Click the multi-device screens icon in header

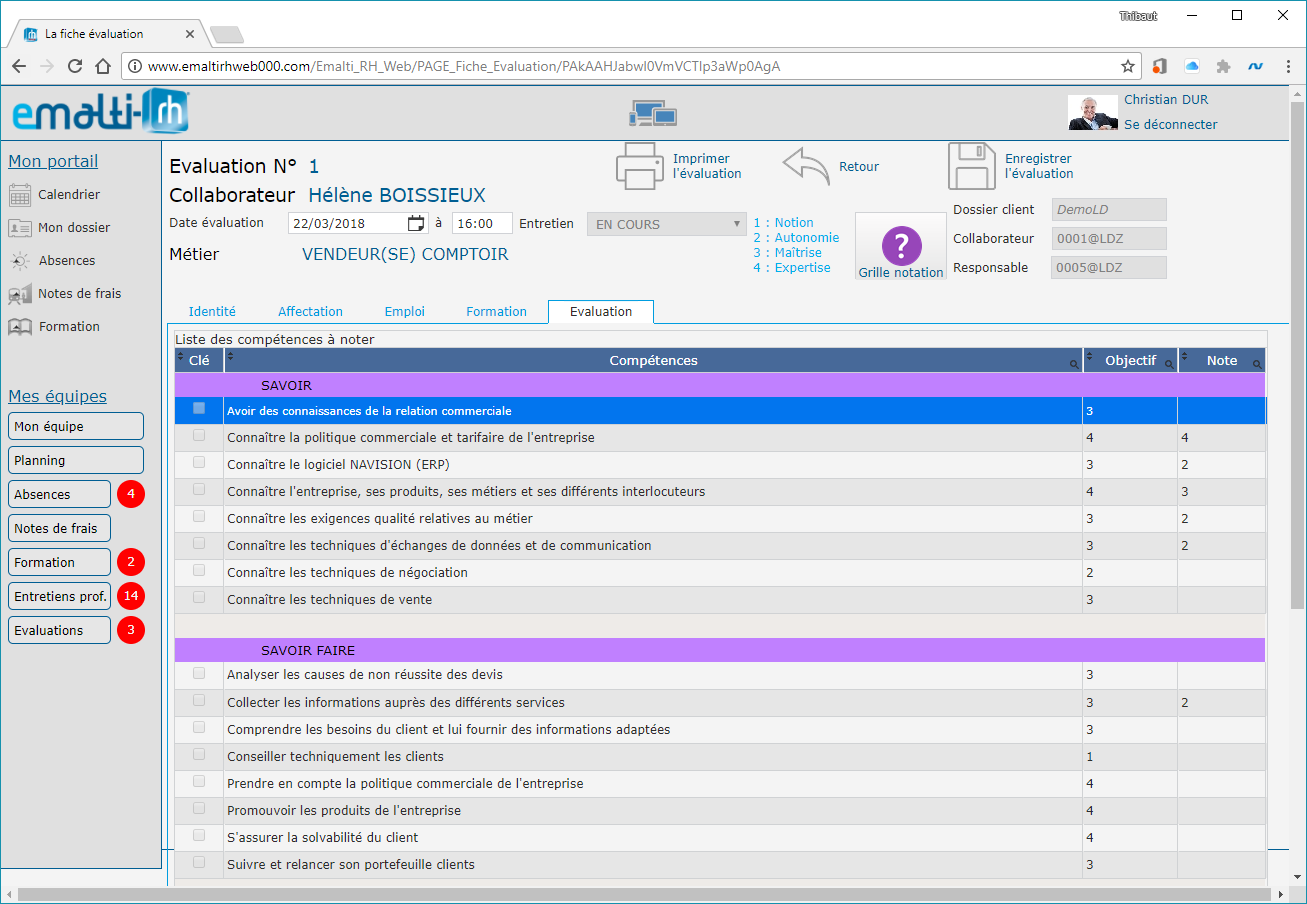click(x=653, y=113)
